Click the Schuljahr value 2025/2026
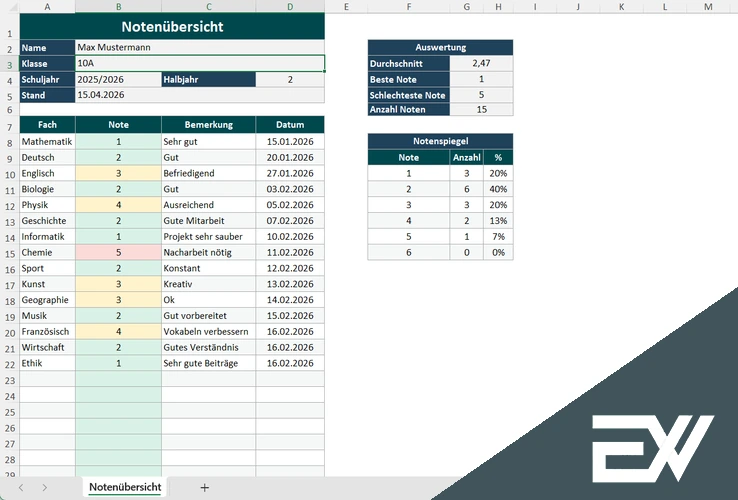 [x=118, y=79]
